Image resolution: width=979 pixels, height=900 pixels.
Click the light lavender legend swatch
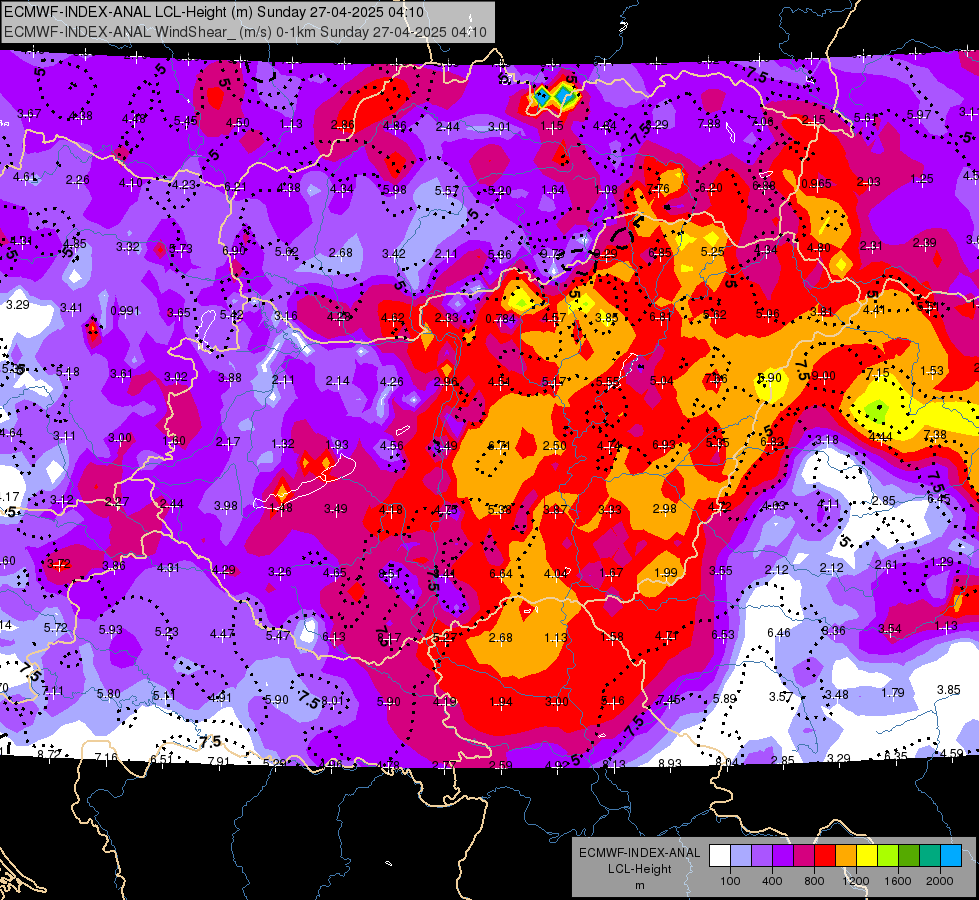741,856
